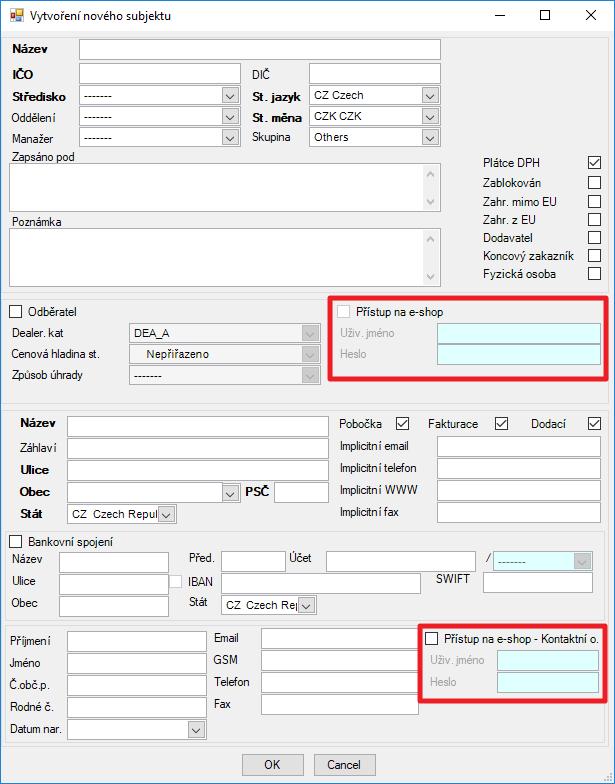This screenshot has width=615, height=784.
Task: Open the Středisko dropdown
Action: pos(230,96)
